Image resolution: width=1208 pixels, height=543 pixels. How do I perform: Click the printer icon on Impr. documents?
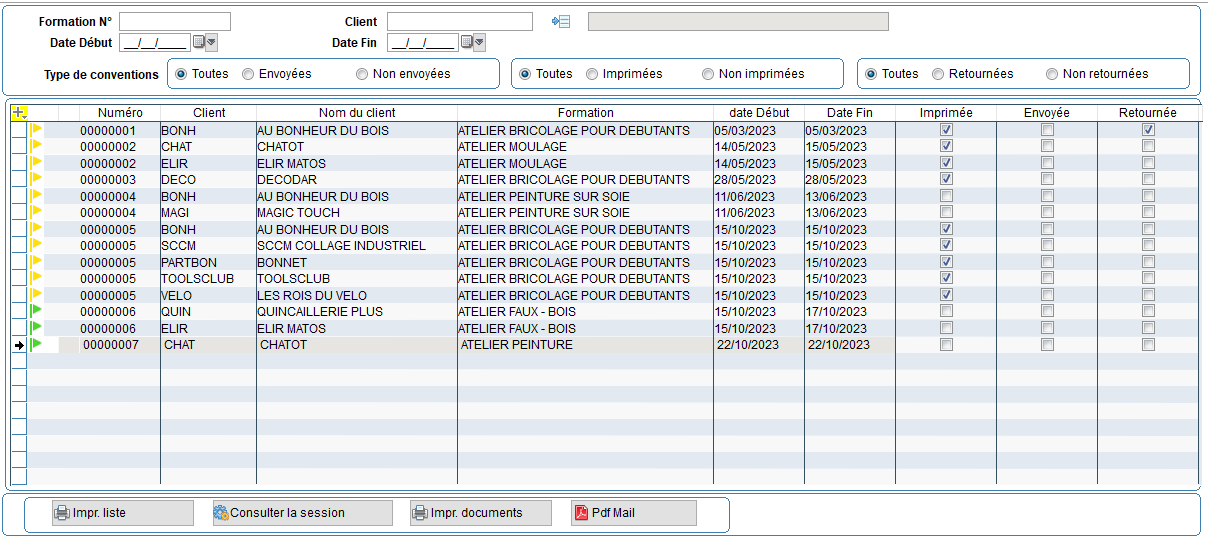point(420,513)
